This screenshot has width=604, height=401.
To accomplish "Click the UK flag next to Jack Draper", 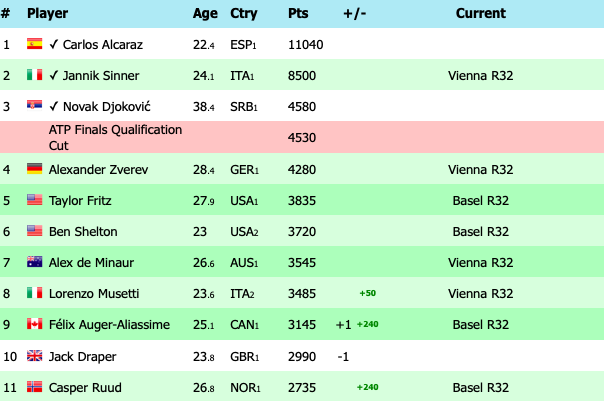I will click(x=35, y=356).
